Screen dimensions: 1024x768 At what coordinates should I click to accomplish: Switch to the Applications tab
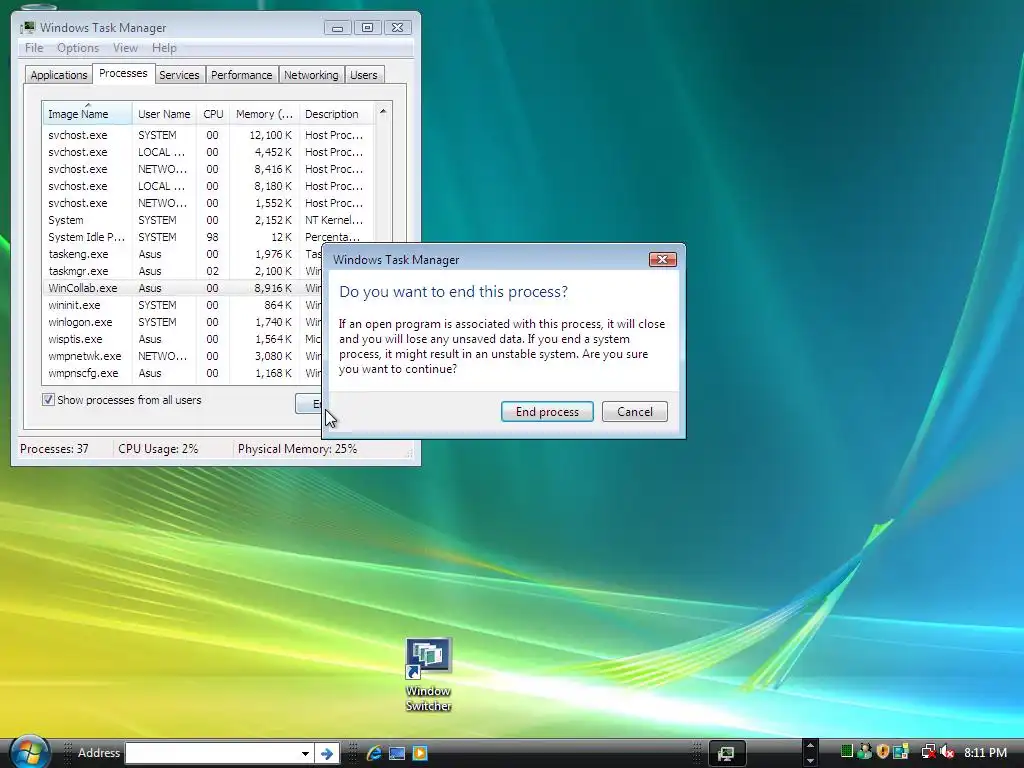(59, 75)
